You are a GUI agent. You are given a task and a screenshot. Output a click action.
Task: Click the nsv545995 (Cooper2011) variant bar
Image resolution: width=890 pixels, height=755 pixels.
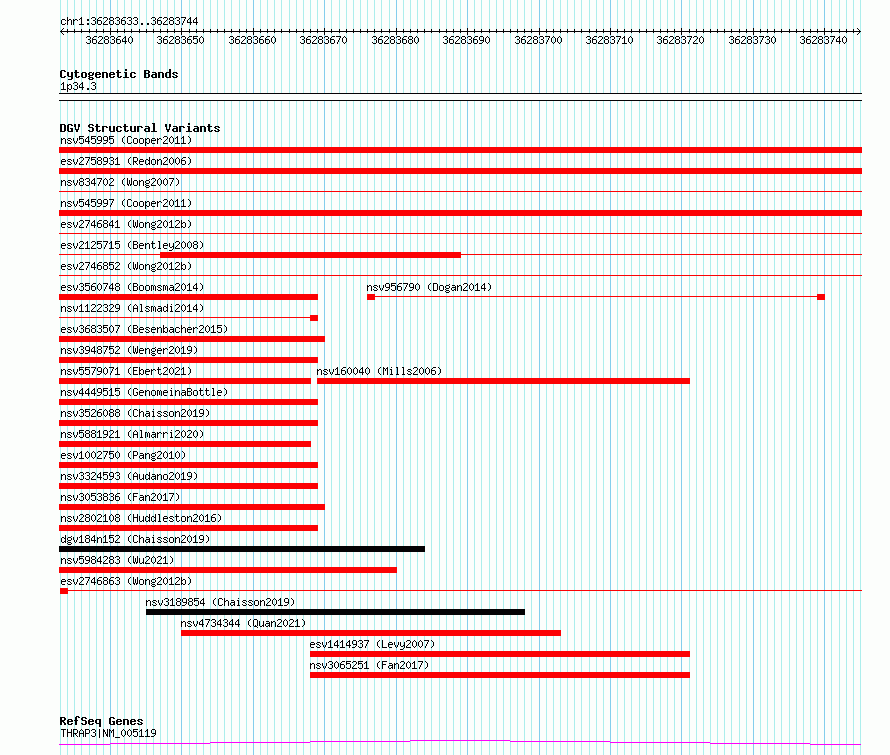tap(460, 150)
